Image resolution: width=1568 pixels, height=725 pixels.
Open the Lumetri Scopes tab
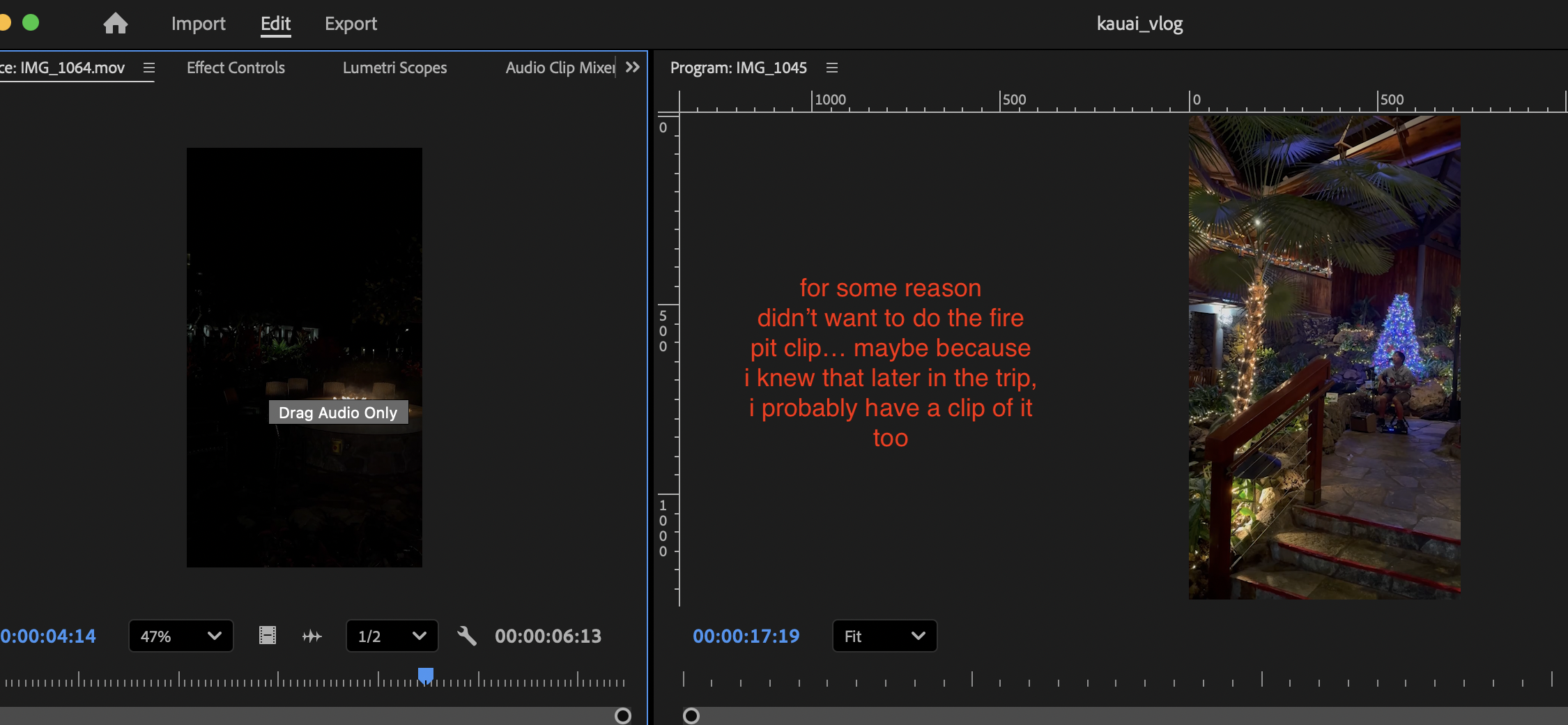click(394, 68)
